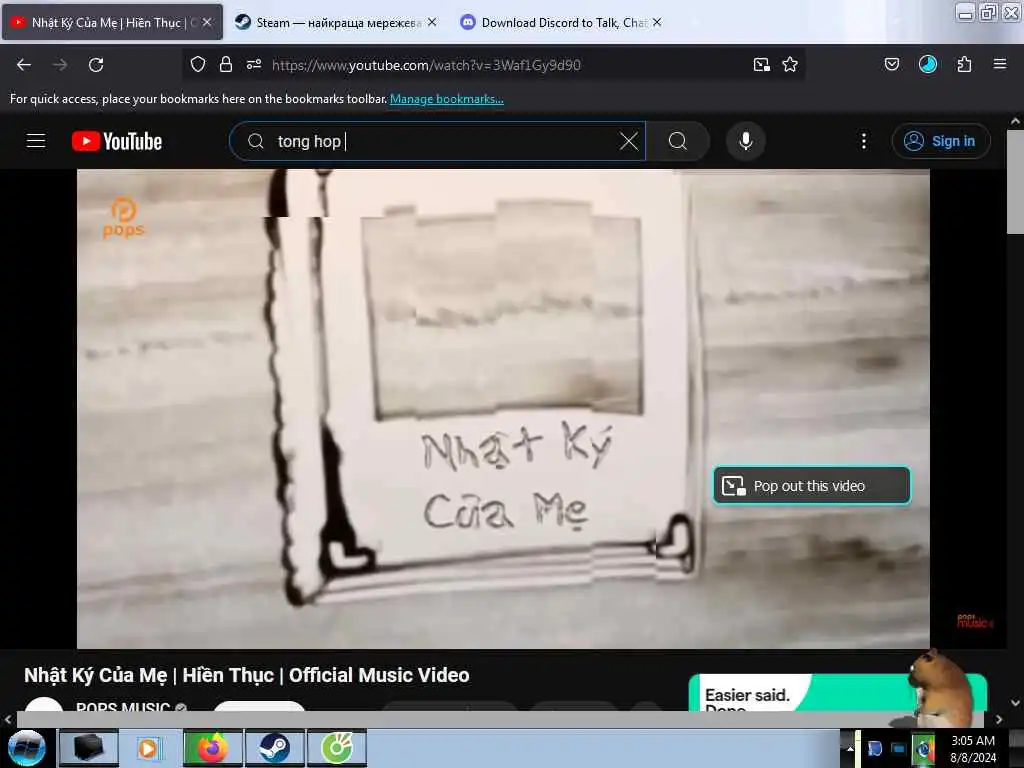This screenshot has height=768, width=1024.
Task: Click page vertical scrollbar up arrow
Action: 1015,121
